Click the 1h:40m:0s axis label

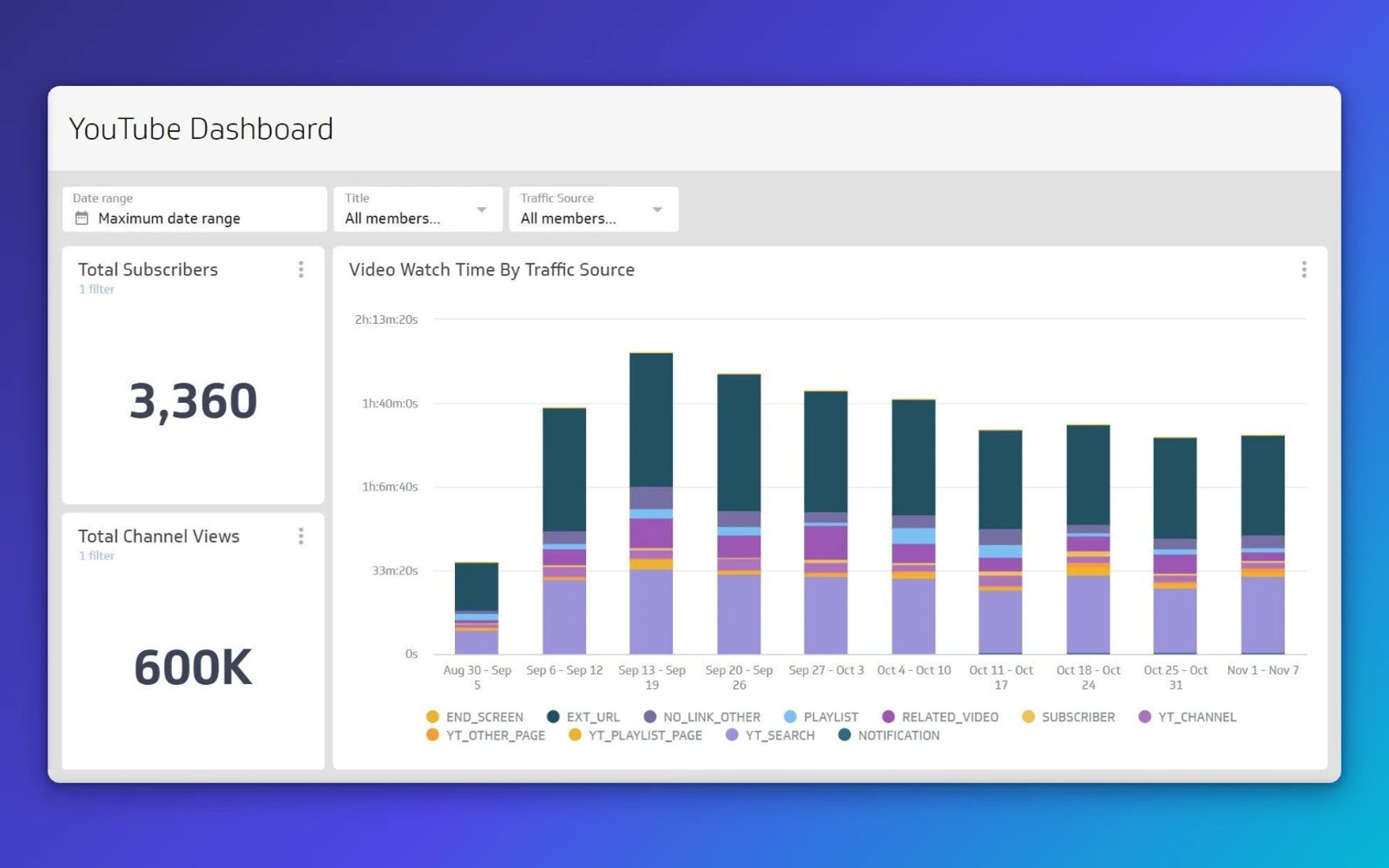[x=390, y=403]
